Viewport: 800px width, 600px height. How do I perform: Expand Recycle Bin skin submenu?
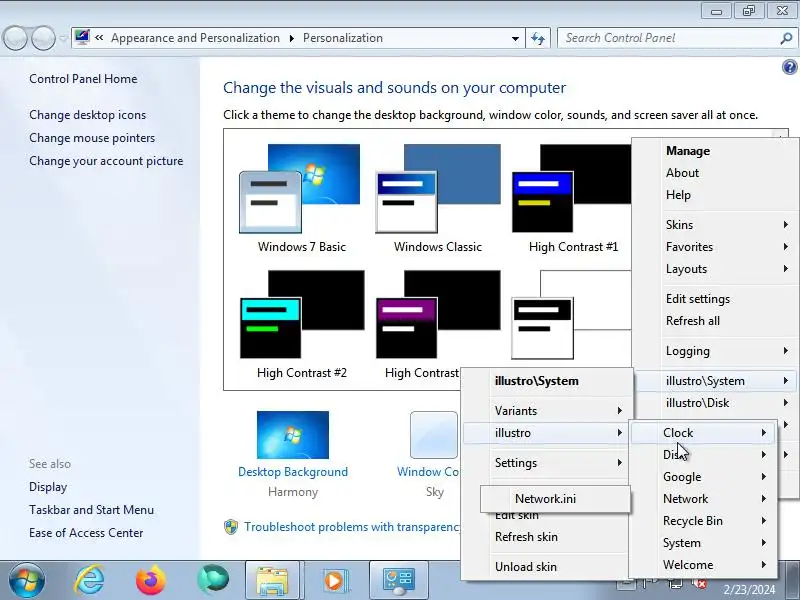(704, 521)
